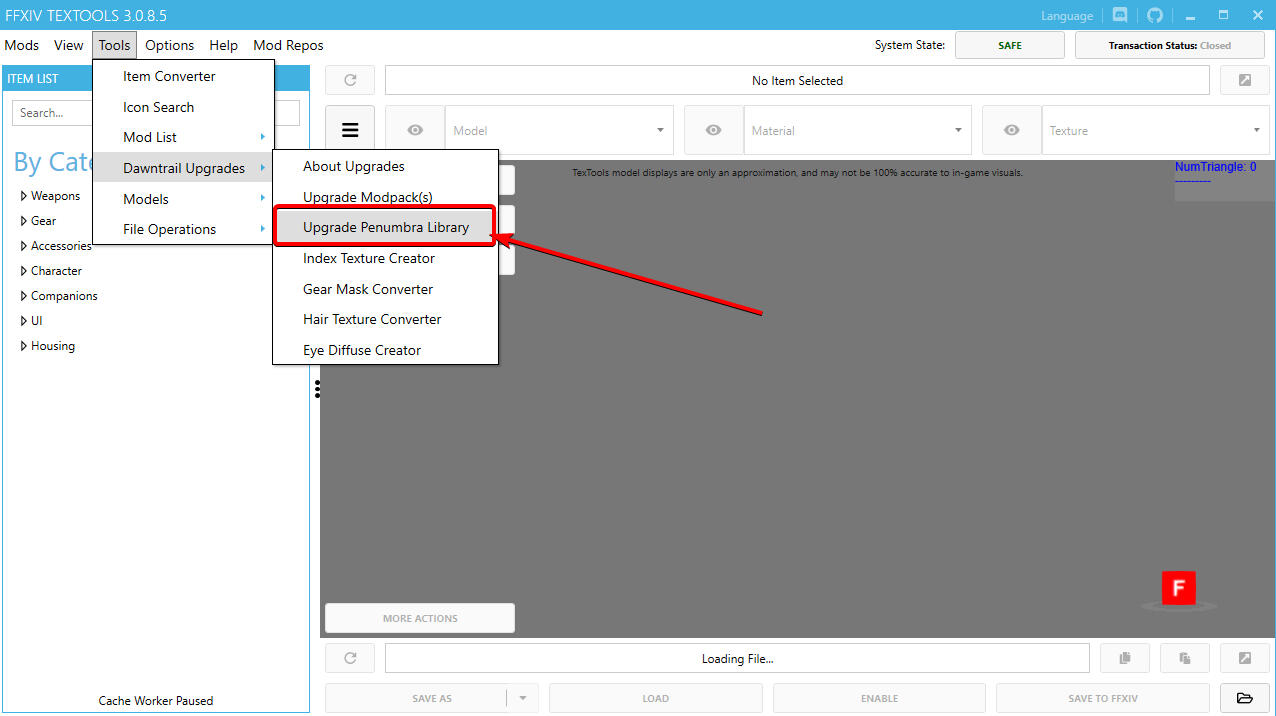Click the red F cube in viewport
Screen dimensions: 1276x716
click(1178, 588)
